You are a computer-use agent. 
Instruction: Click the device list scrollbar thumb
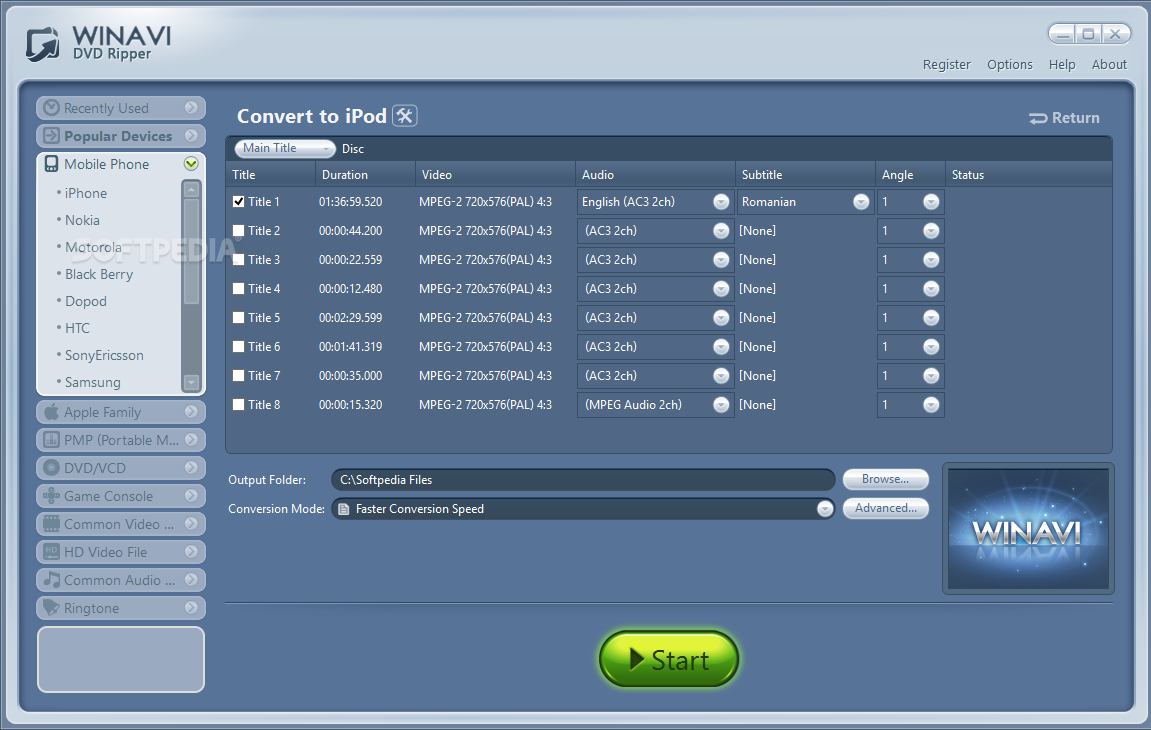click(191, 252)
